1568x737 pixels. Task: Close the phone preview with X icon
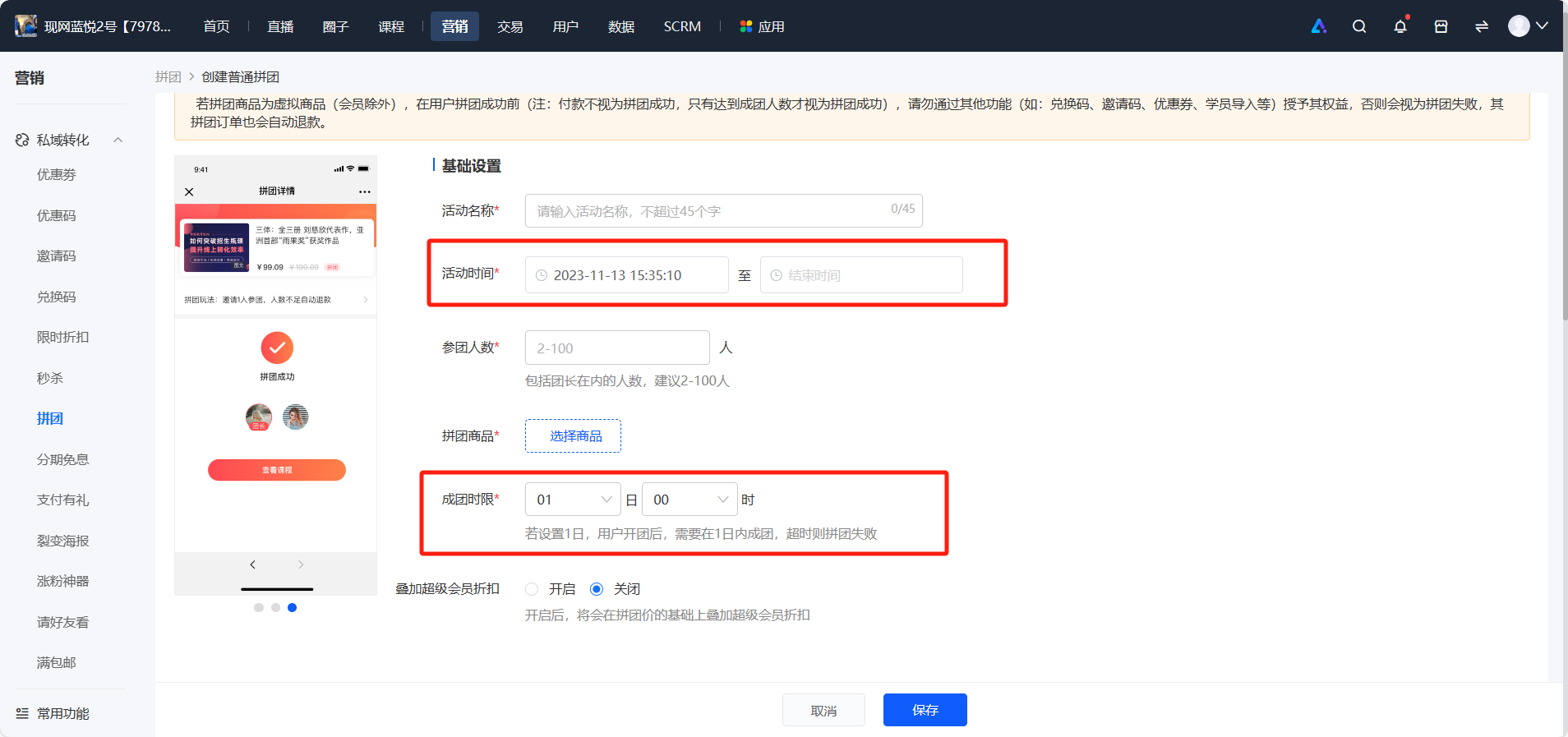[189, 191]
